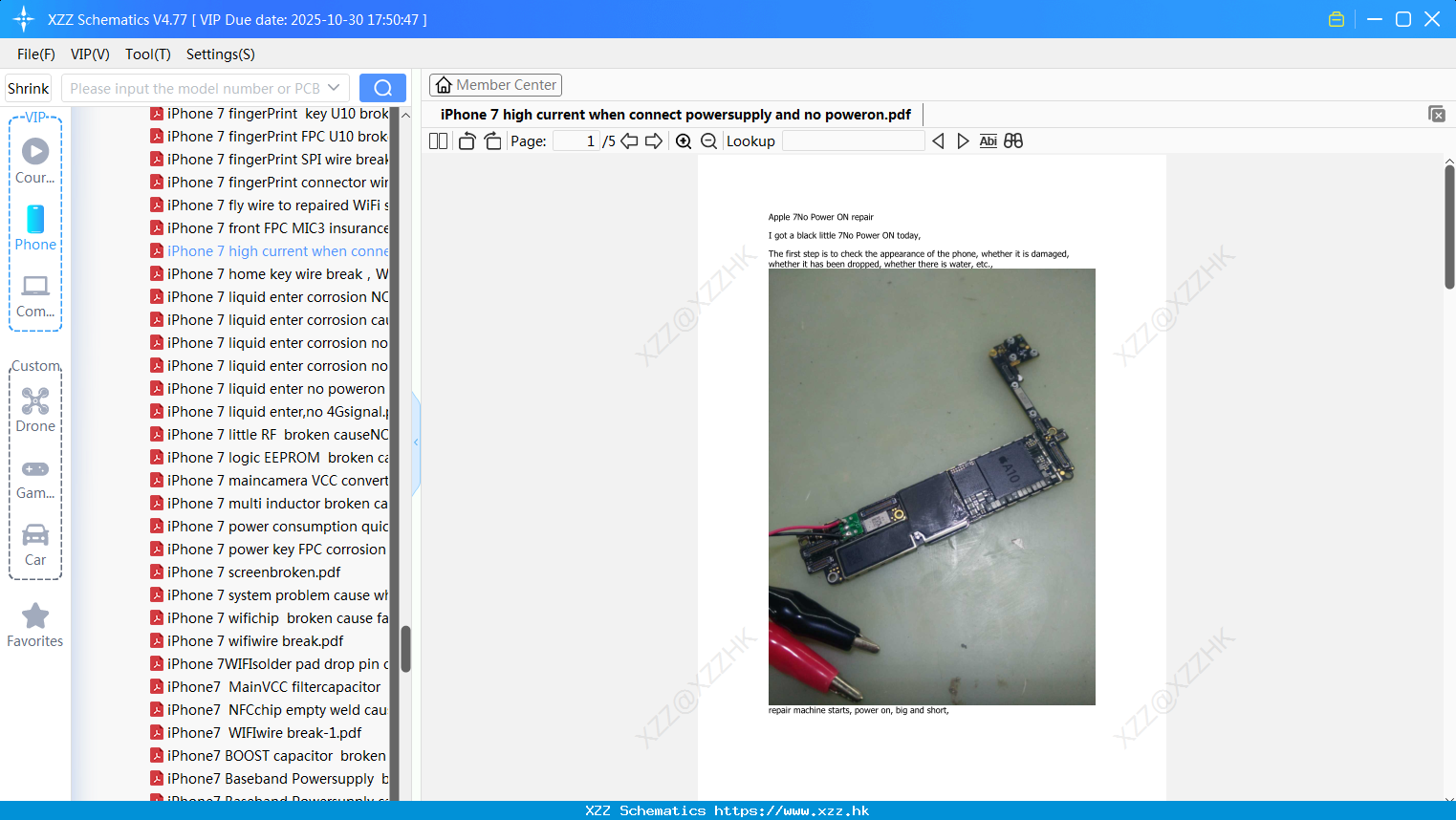Toggle the Abi whole-word match option

989,140
